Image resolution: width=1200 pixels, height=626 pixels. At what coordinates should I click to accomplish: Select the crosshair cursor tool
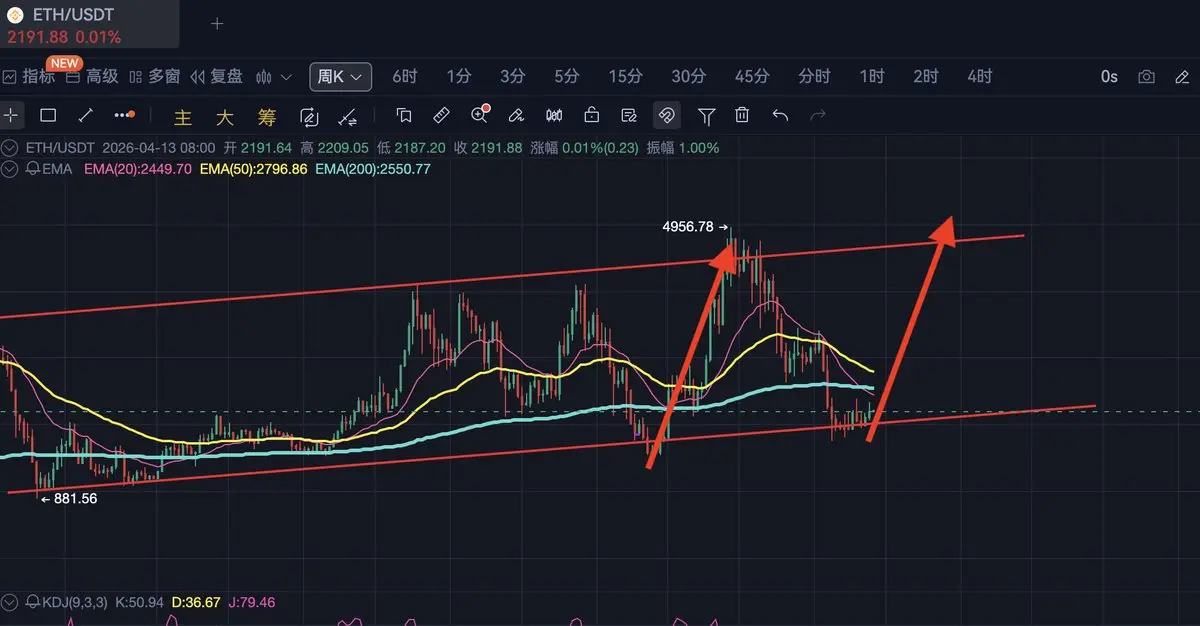coord(10,115)
